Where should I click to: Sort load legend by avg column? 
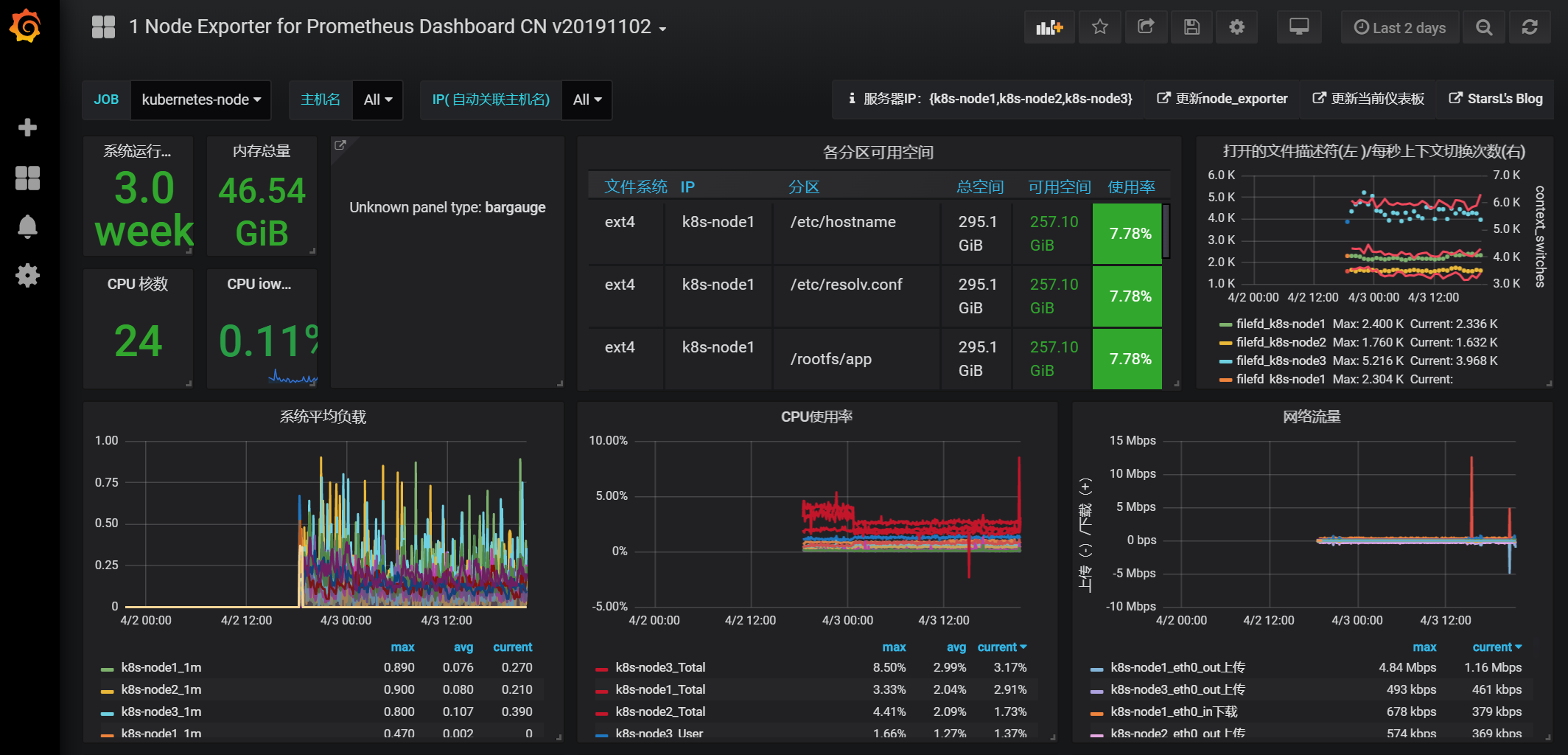pyautogui.click(x=463, y=647)
